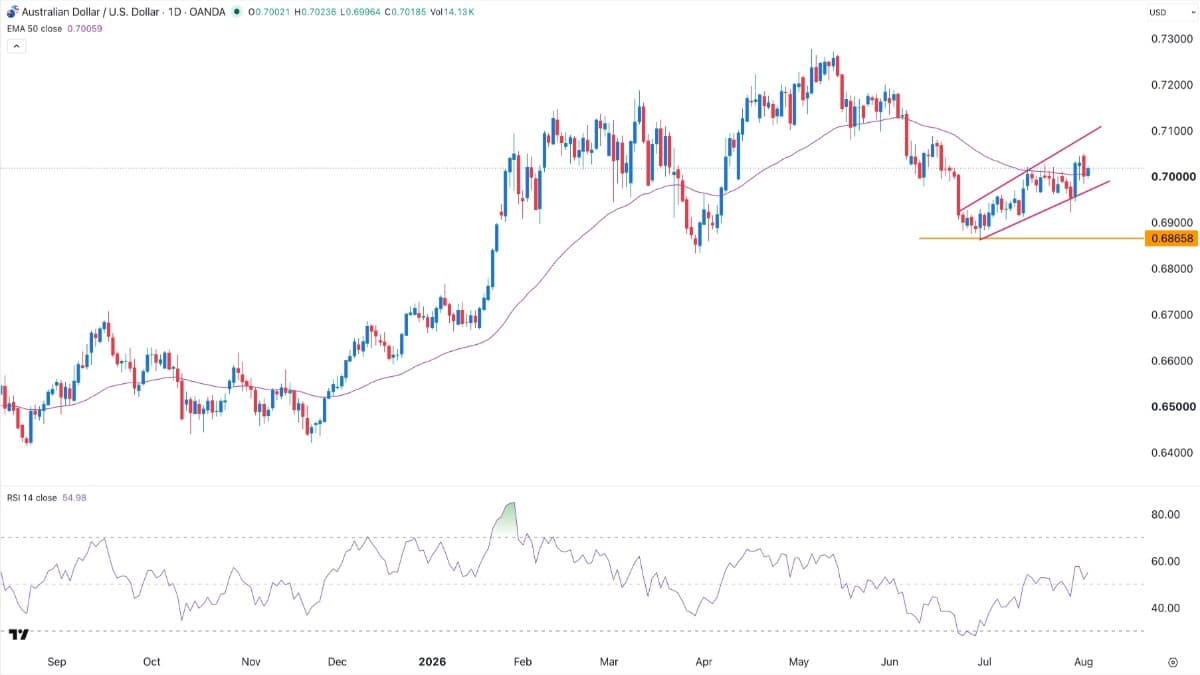Click the May label on time axis
The width and height of the screenshot is (1200, 675).
point(799,662)
